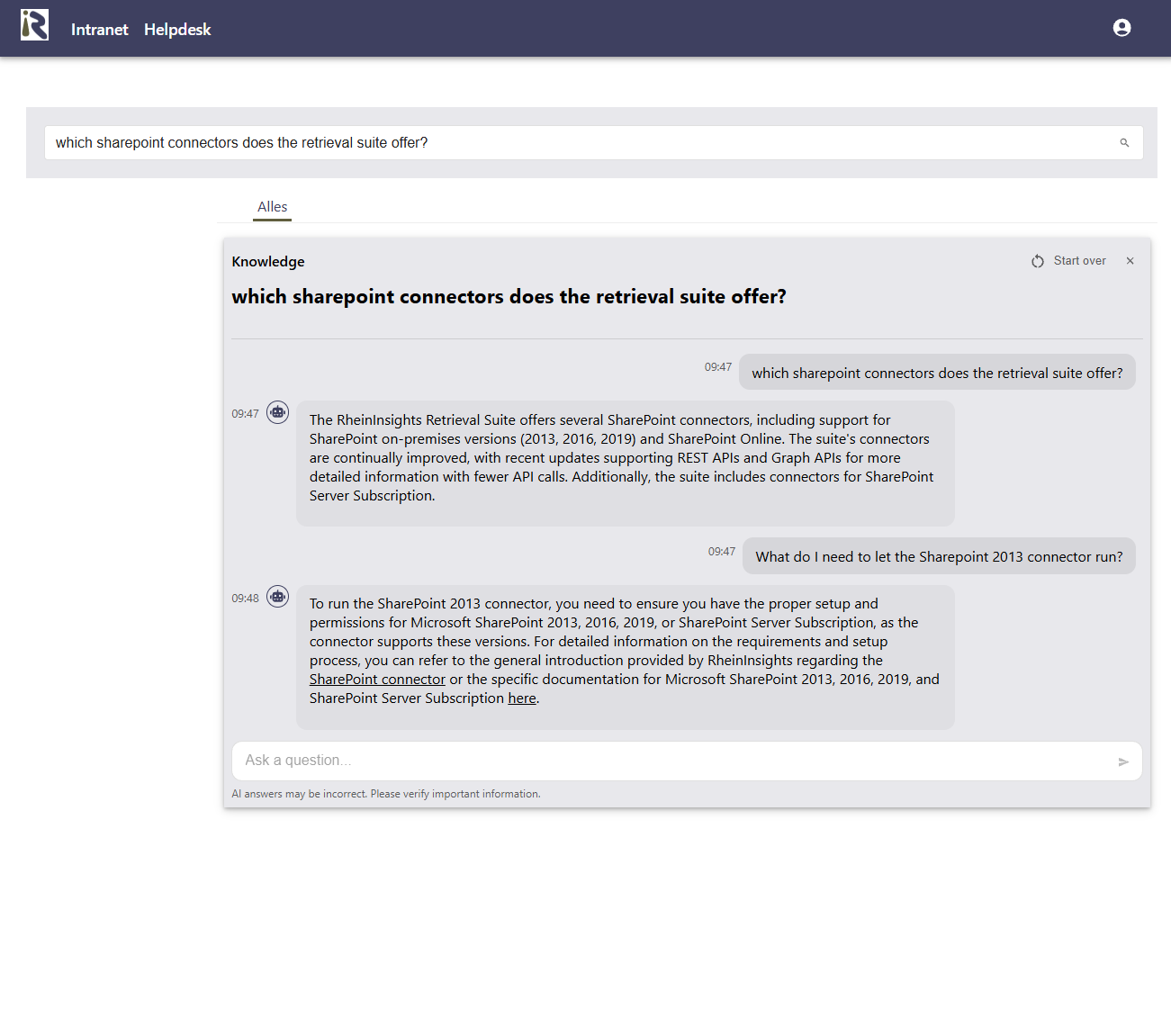The width and height of the screenshot is (1171, 1036).
Task: Click the Ask a question input
Action: pos(687,761)
